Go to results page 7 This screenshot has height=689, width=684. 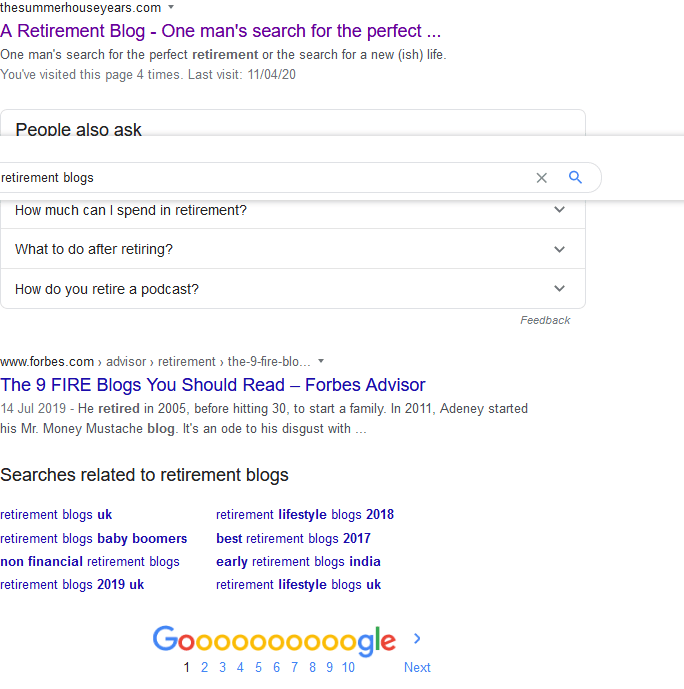[x=294, y=667]
